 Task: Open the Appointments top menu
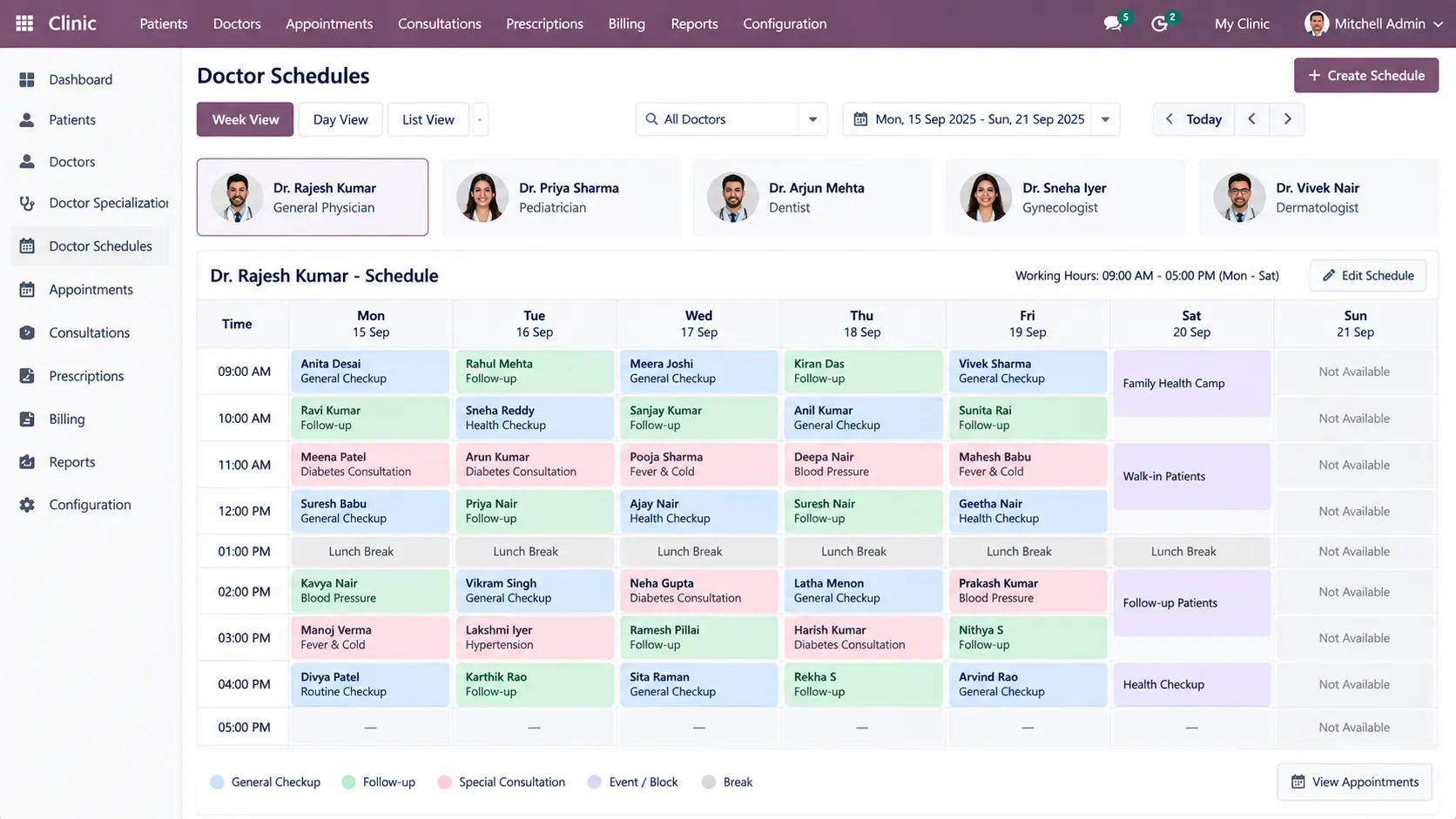coord(329,23)
